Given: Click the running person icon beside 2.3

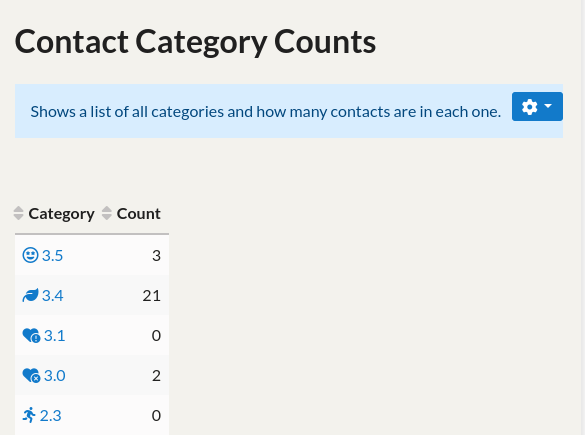Looking at the screenshot, I should [x=29, y=415].
